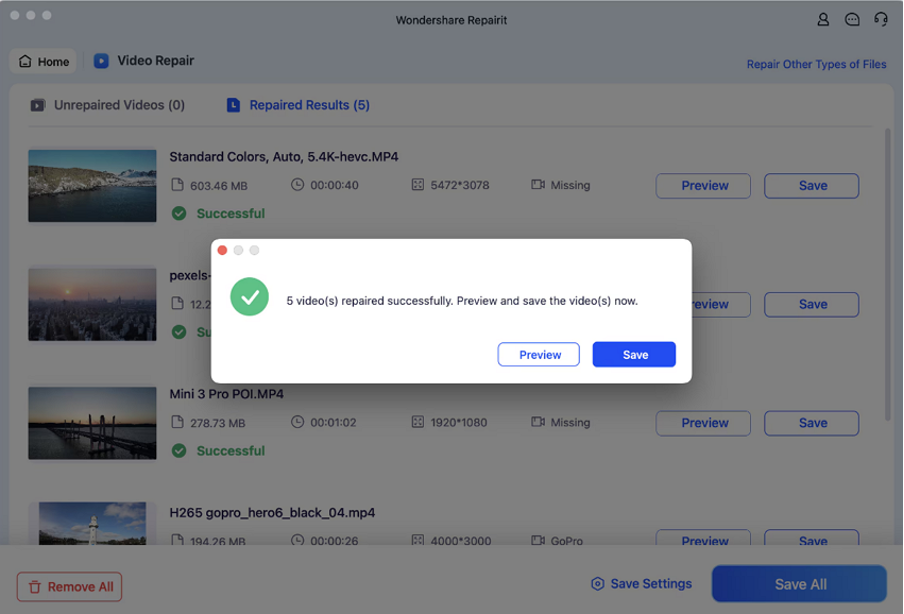Image resolution: width=904 pixels, height=614 pixels.
Task: Preview the Mini 3 Pro POI.MP4 video
Action: click(703, 423)
